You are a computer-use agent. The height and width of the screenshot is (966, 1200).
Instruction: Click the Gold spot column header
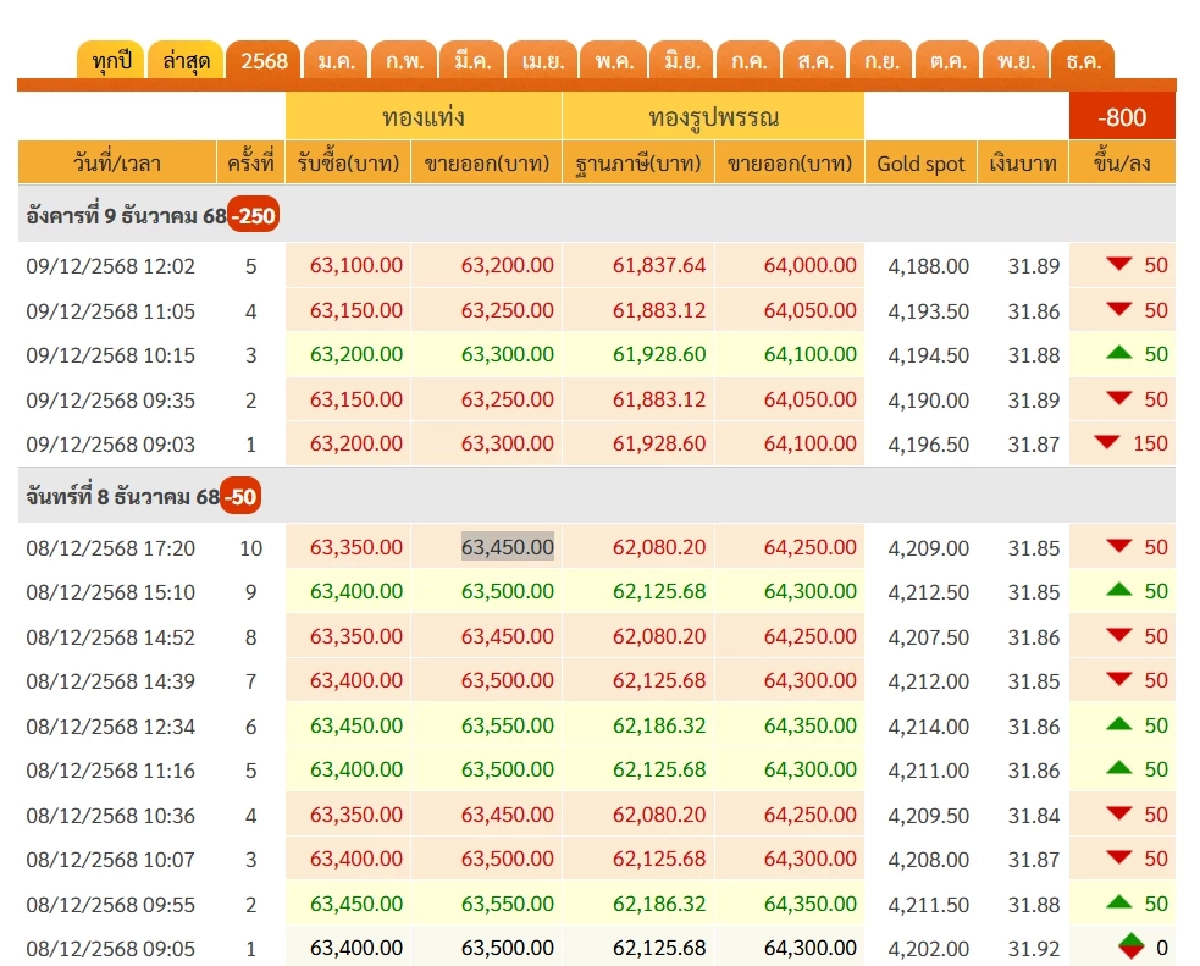(920, 164)
